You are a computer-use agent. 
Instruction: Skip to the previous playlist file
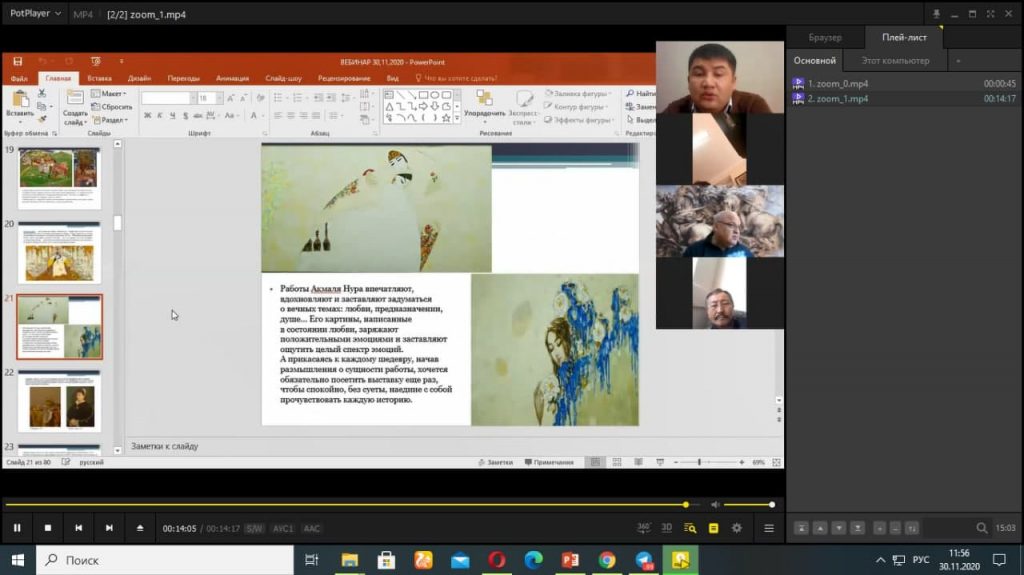pos(78,528)
